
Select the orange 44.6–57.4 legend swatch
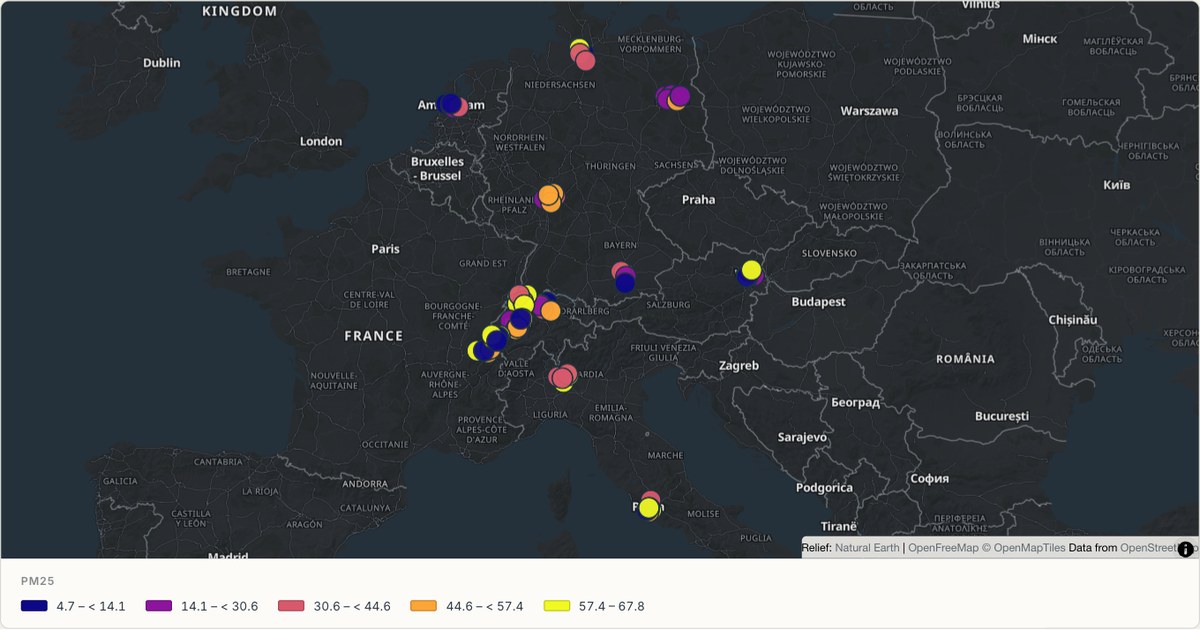(x=424, y=606)
